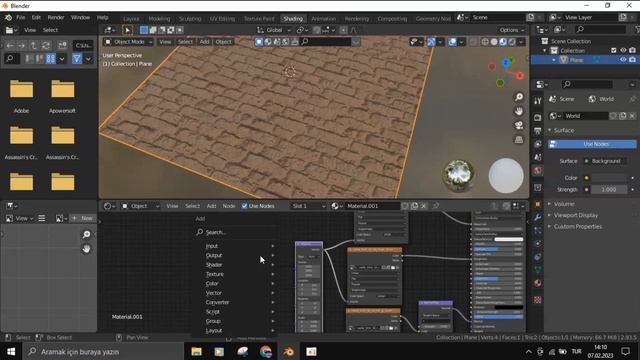
Task: Create a new folder in the file browser
Action: 62,45
